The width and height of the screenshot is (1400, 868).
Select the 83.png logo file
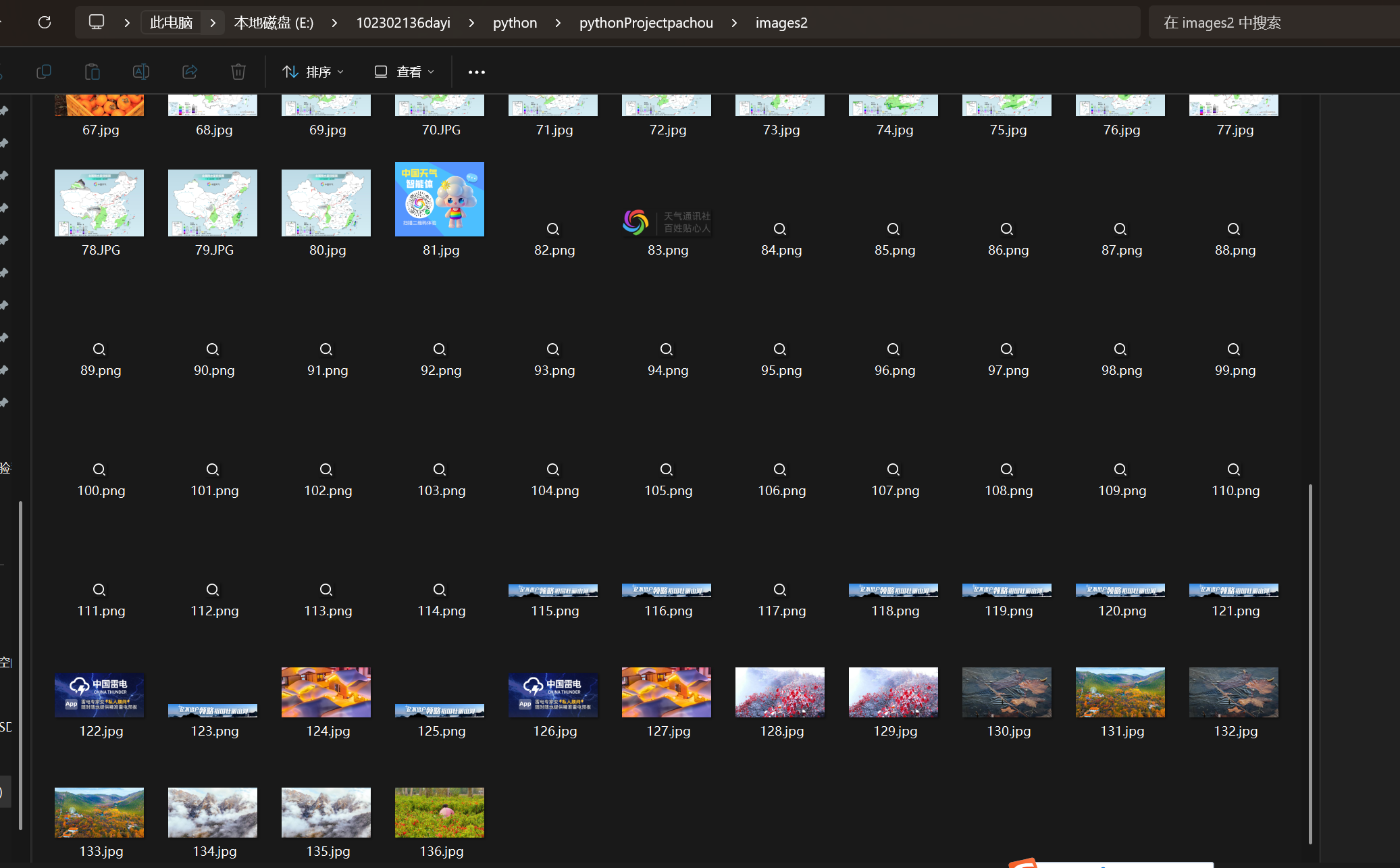pos(667,223)
